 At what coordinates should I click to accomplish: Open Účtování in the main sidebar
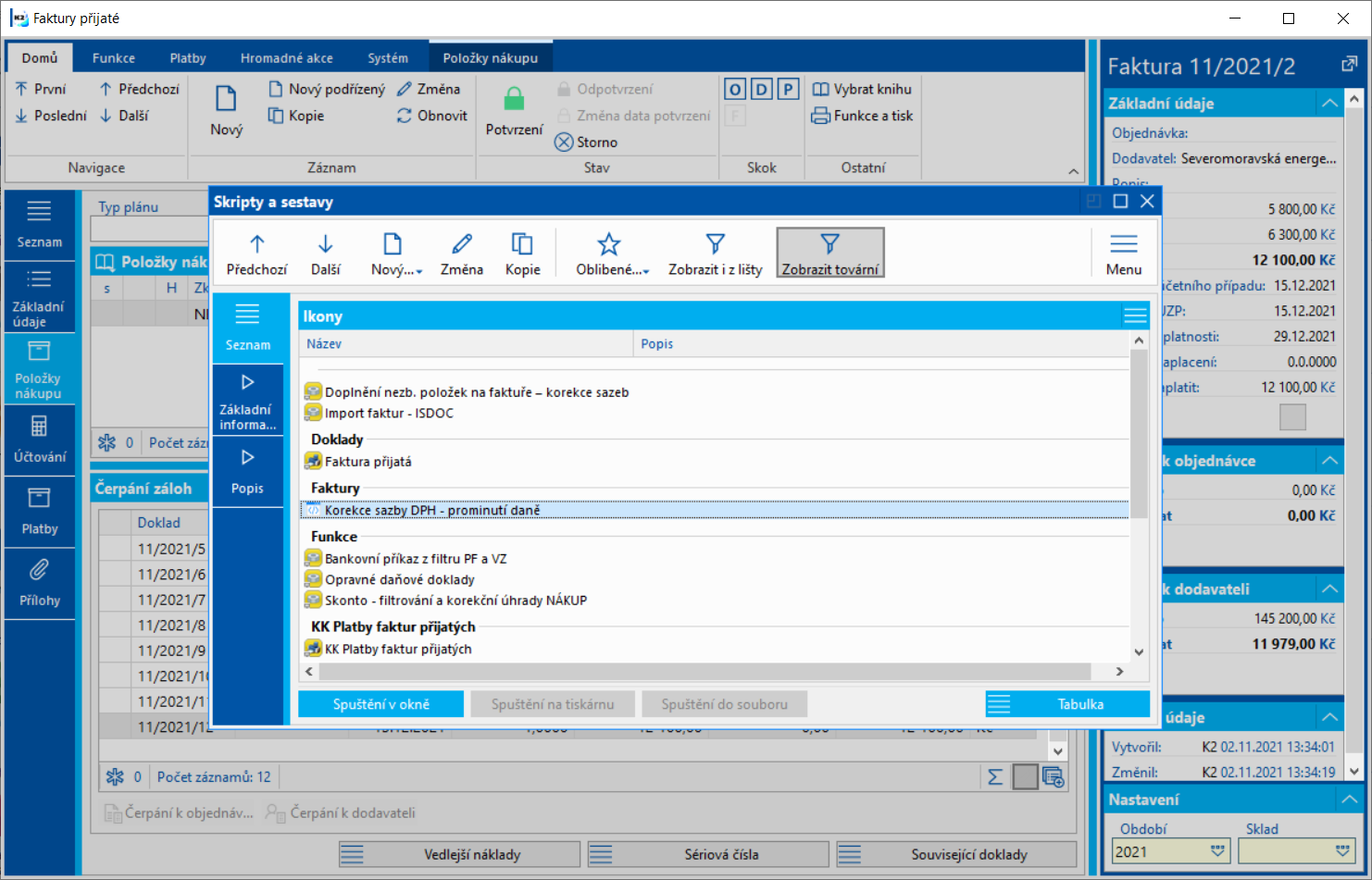coord(39,440)
